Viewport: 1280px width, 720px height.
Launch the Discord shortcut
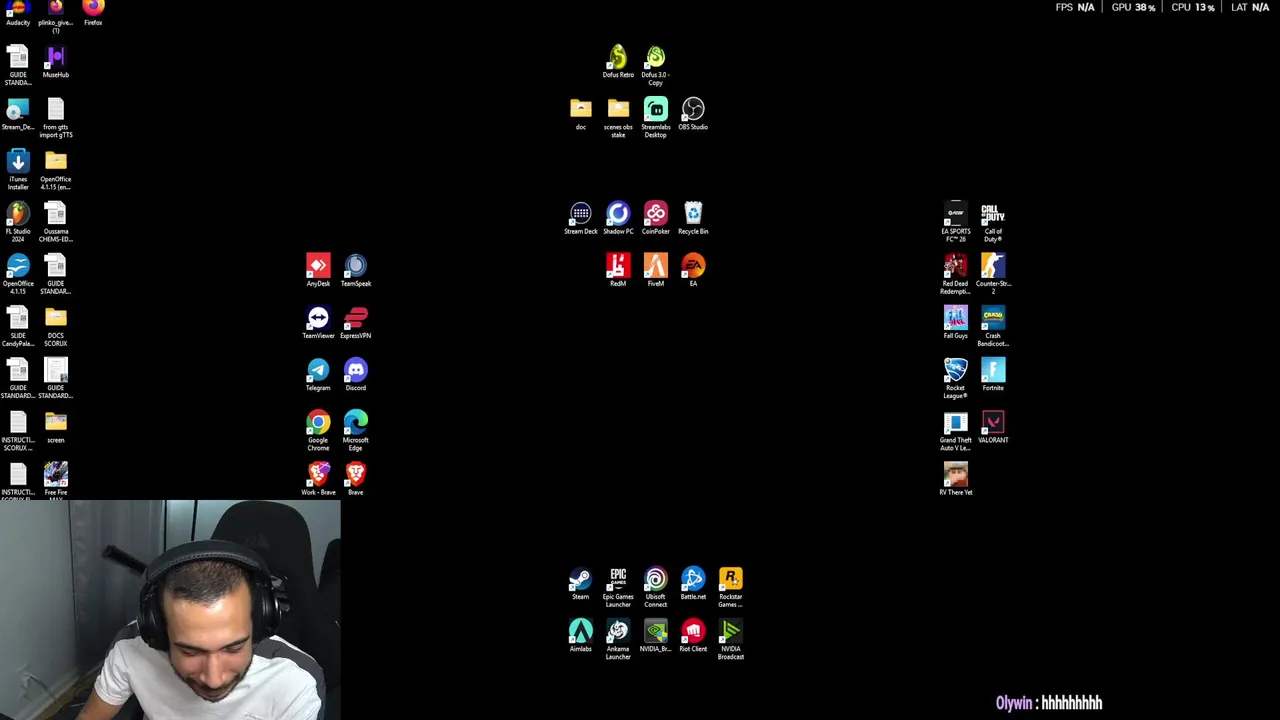356,374
